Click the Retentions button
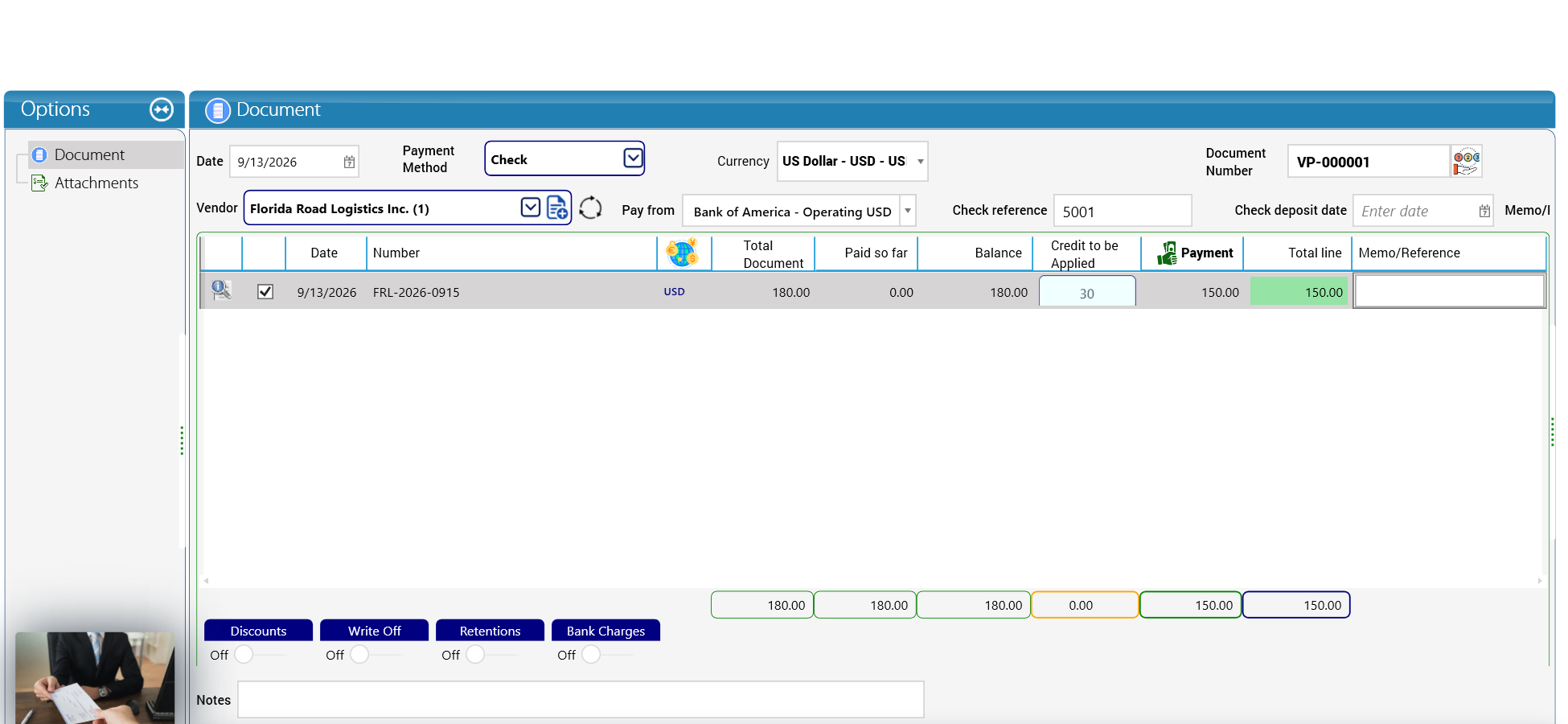Screen dimensions: 1568x724 [490, 631]
